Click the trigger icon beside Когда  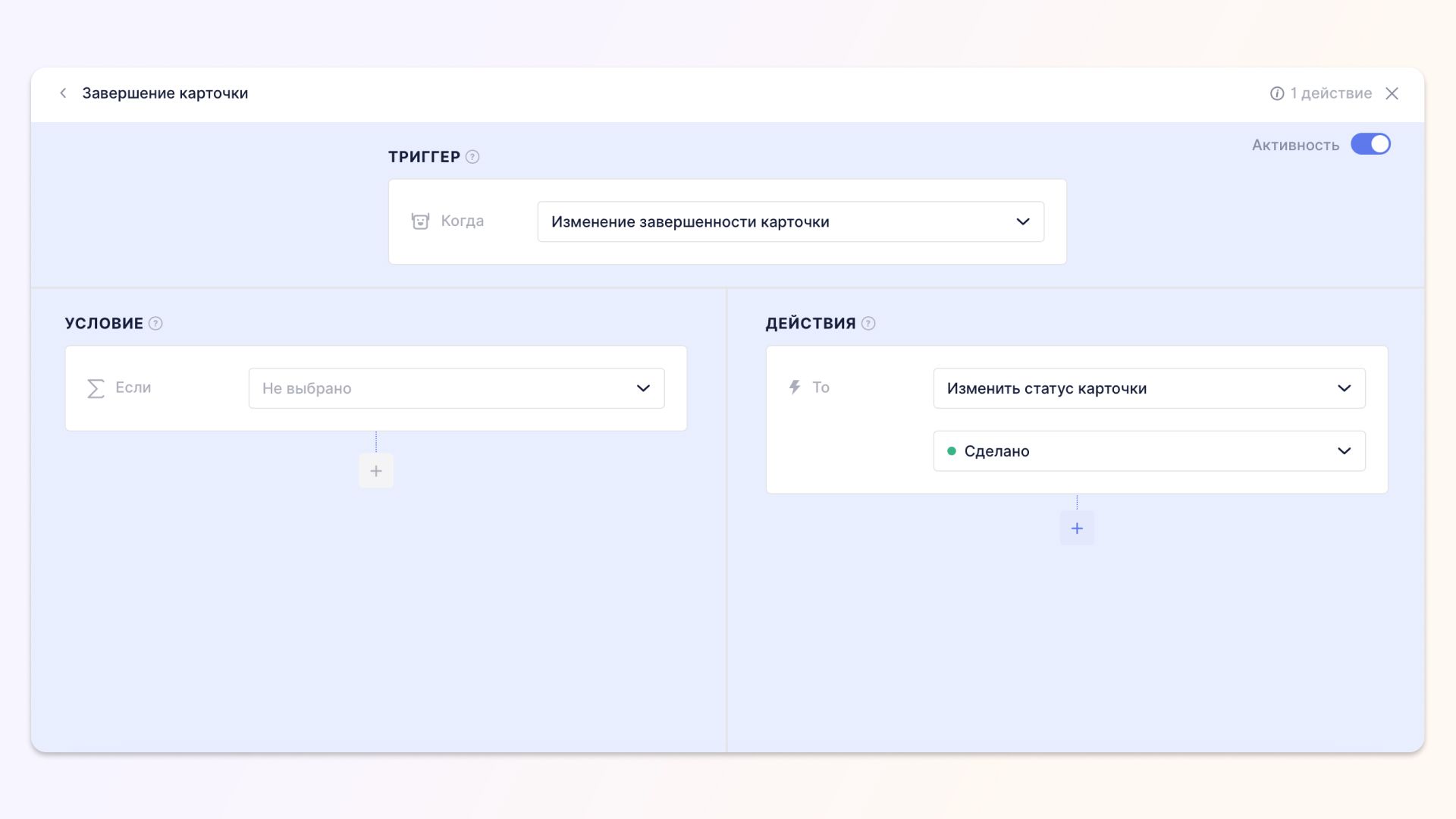[420, 221]
